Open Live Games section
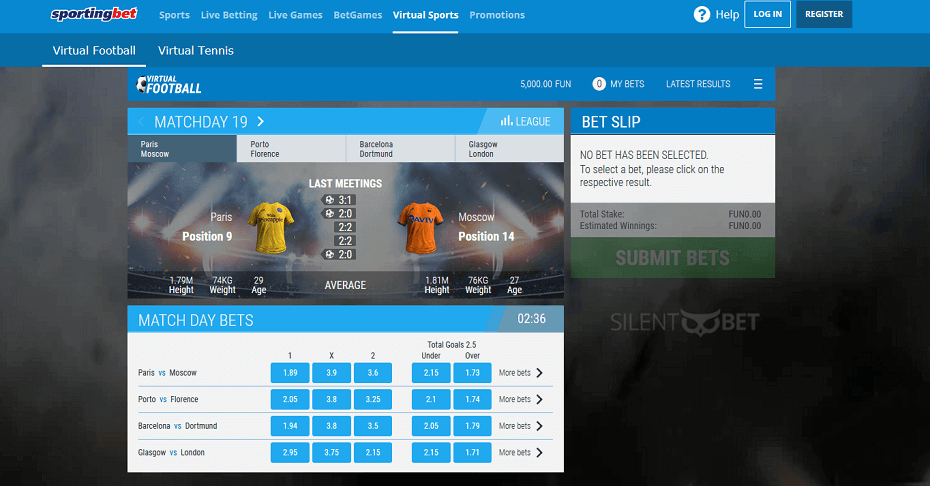This screenshot has width=930, height=486. click(295, 15)
